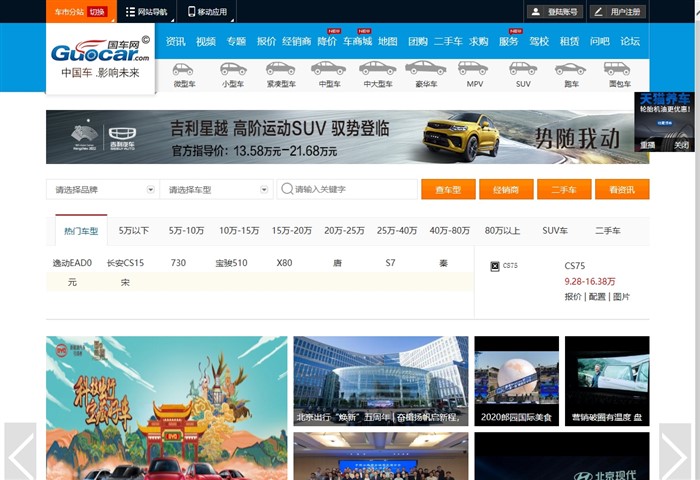Switch to the 20万-25万 price tab
This screenshot has width=700, height=480.
click(344, 230)
